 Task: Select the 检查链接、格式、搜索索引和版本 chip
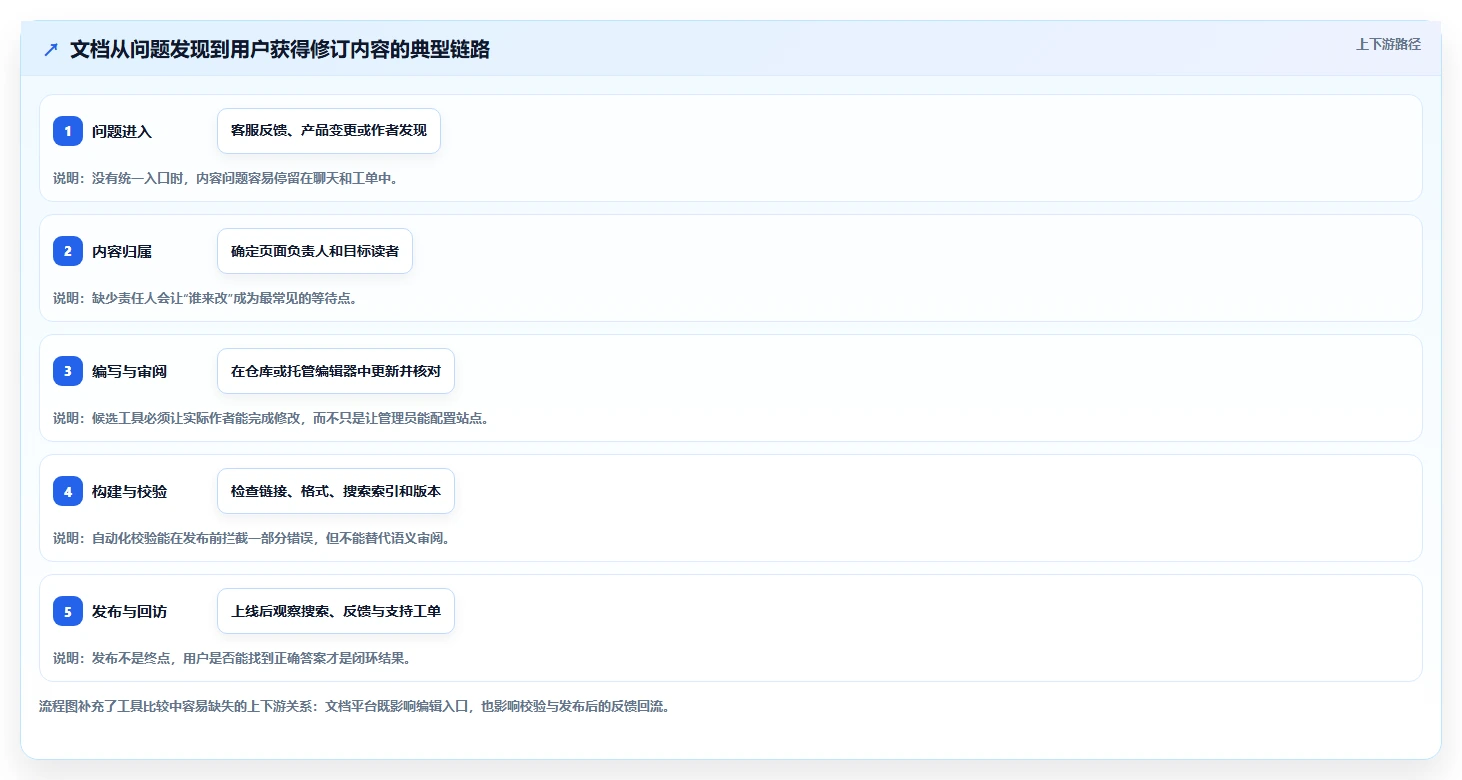click(336, 491)
